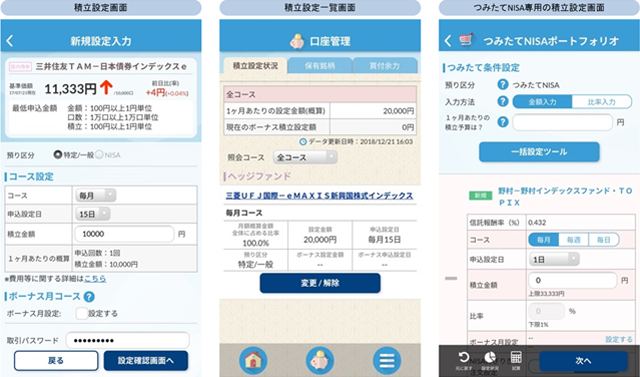Remove fund using minus icon
Viewport: 640px width, 377px height.
(451, 279)
